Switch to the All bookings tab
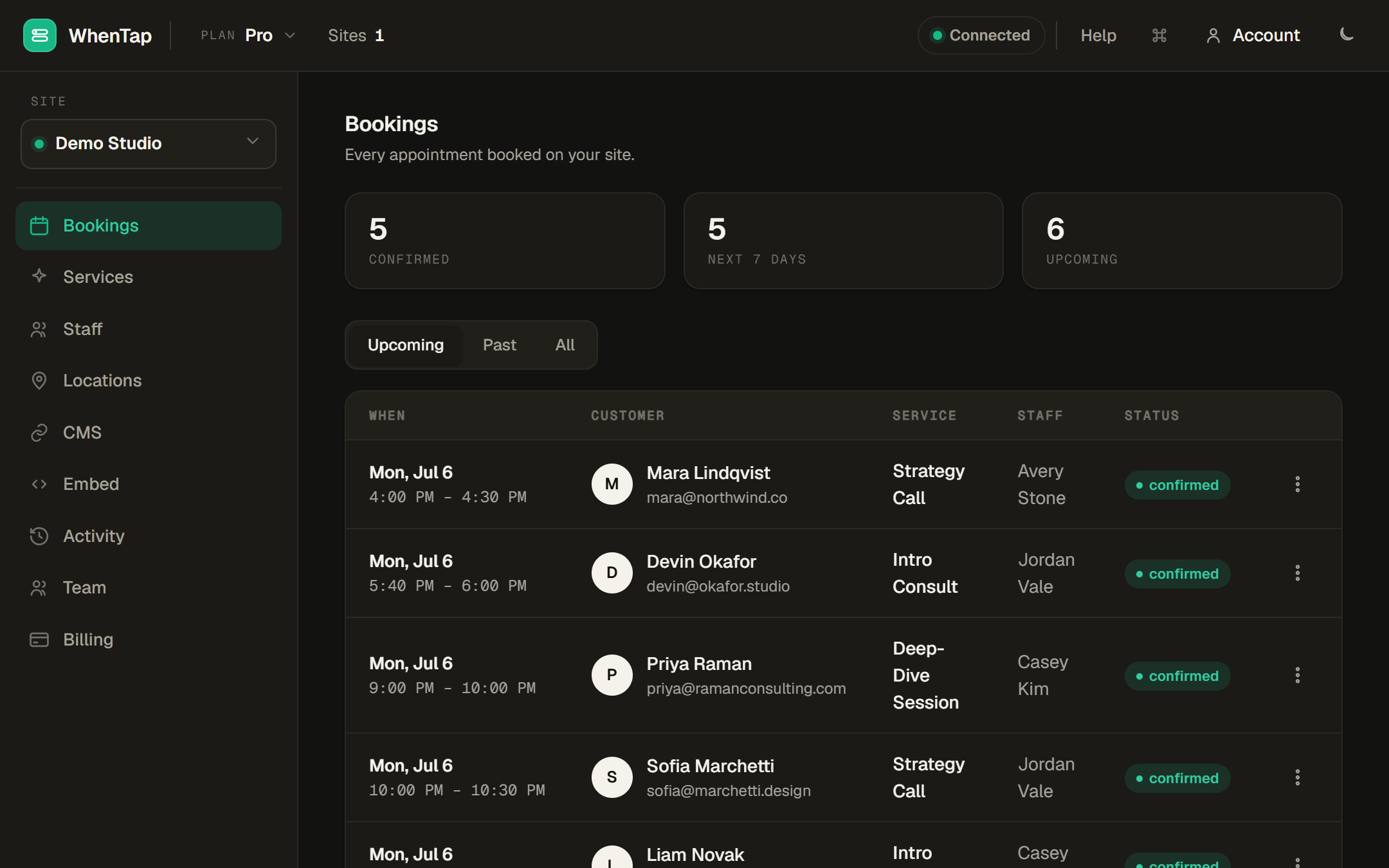This screenshot has width=1389, height=868. [565, 345]
